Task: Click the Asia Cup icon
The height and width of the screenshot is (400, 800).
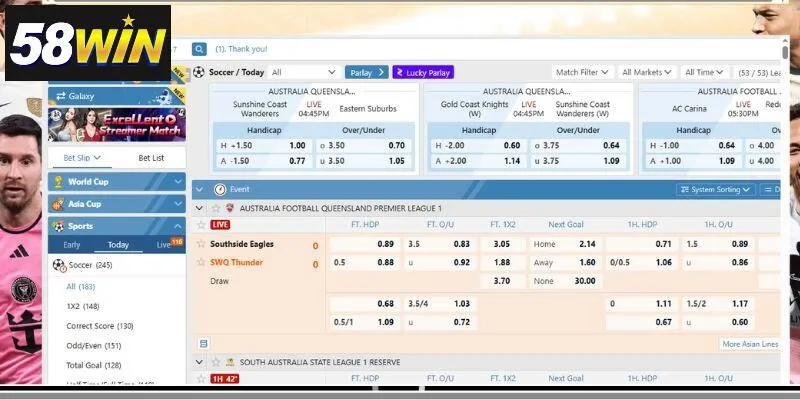Action: 58,204
